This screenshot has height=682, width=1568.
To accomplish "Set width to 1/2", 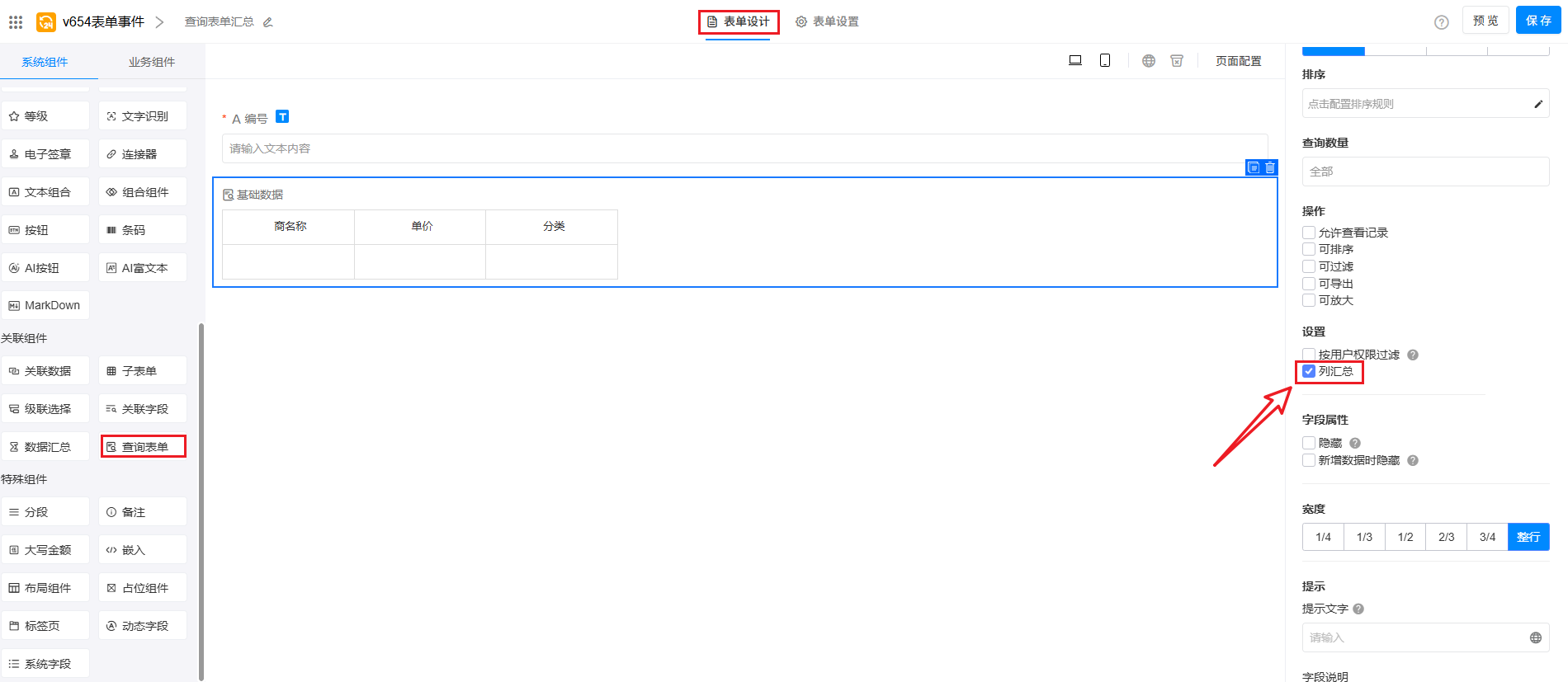I will (1405, 537).
